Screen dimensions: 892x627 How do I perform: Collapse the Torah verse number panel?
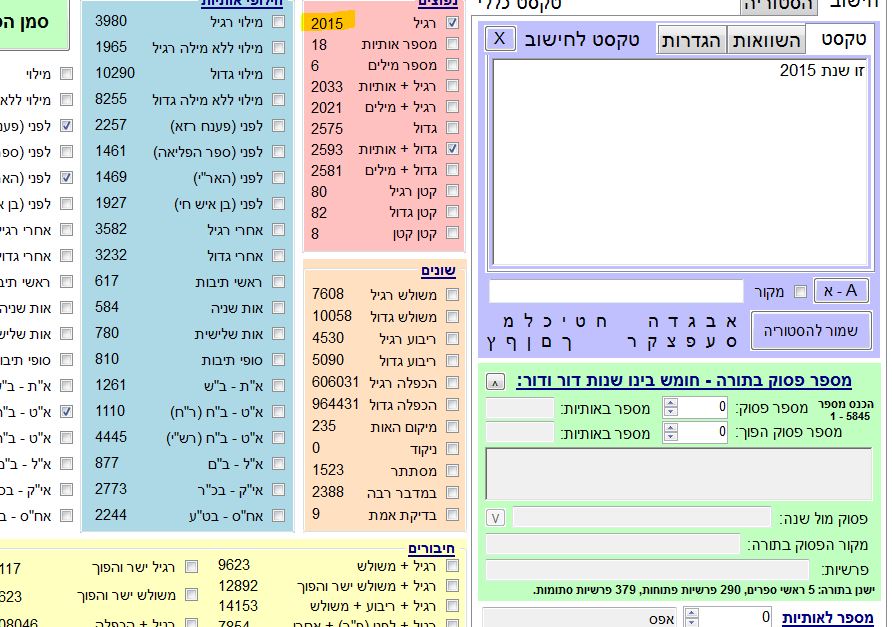click(x=495, y=381)
